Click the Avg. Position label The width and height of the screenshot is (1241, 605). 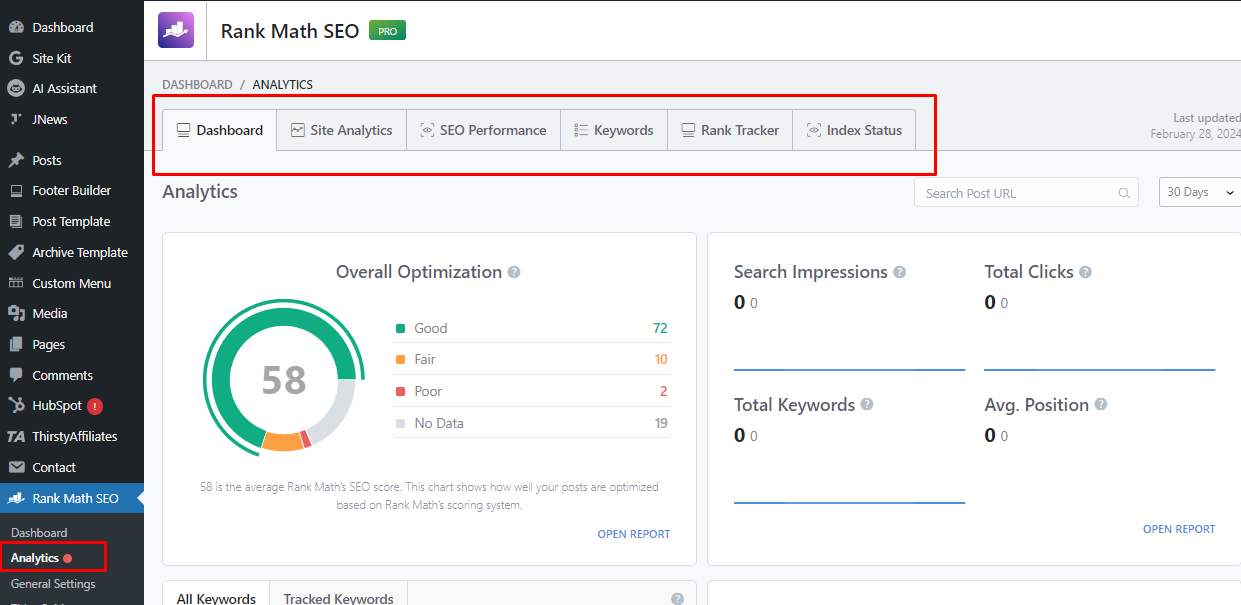pos(1036,405)
